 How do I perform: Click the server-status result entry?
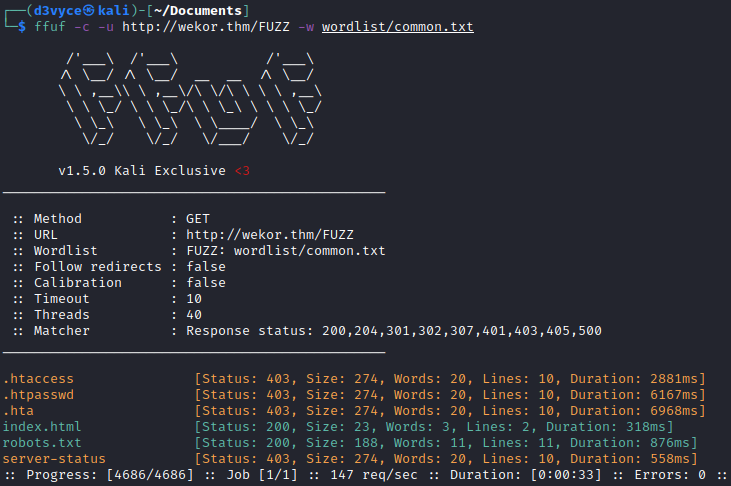tap(54, 459)
